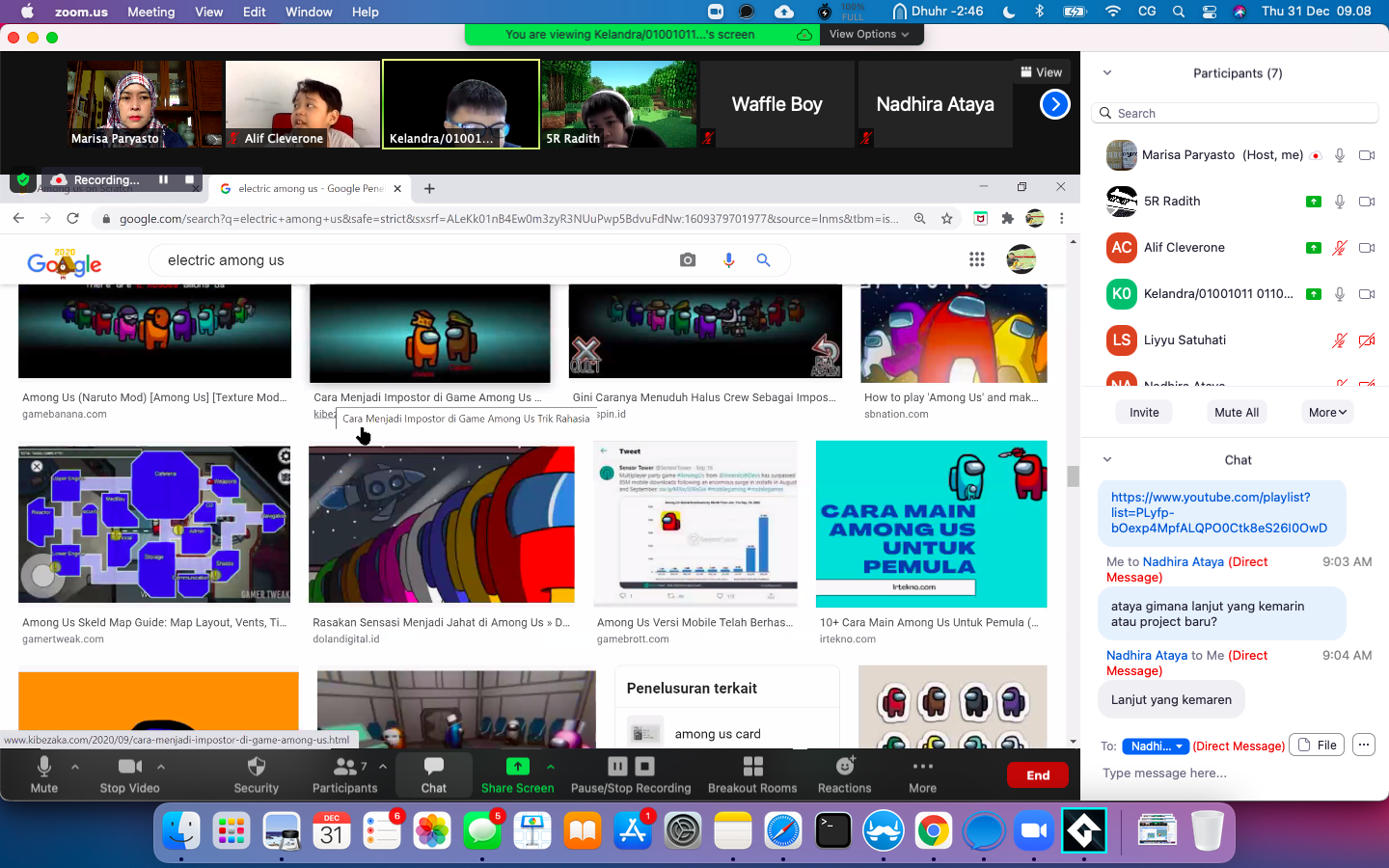Open Photos app in Dock
This screenshot has width=1389, height=868.
pyautogui.click(x=432, y=830)
